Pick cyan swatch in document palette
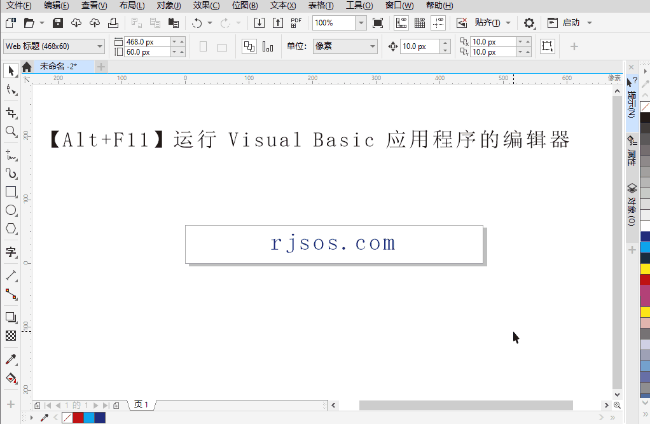The width and height of the screenshot is (650, 424). 89,418
